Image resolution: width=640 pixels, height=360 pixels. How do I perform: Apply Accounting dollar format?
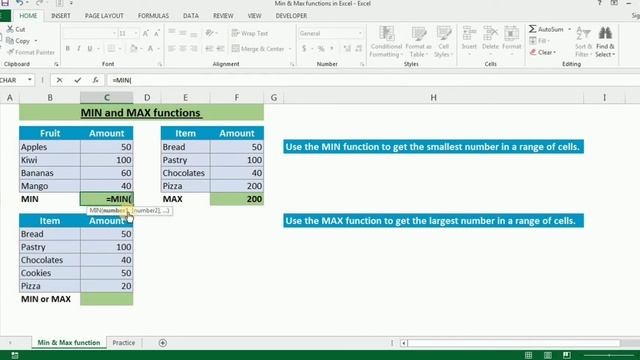304,49
